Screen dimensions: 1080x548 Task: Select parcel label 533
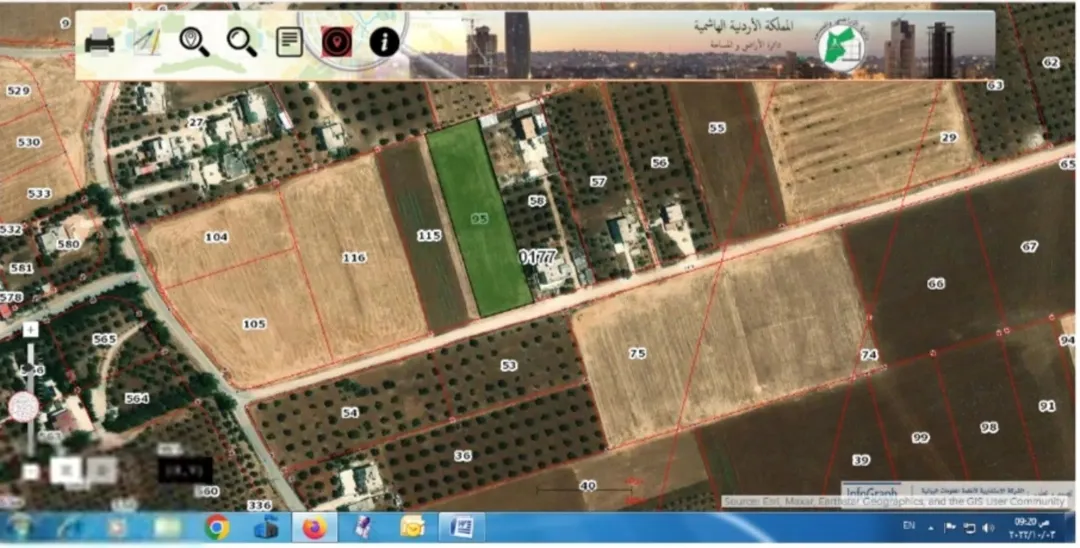click(39, 193)
